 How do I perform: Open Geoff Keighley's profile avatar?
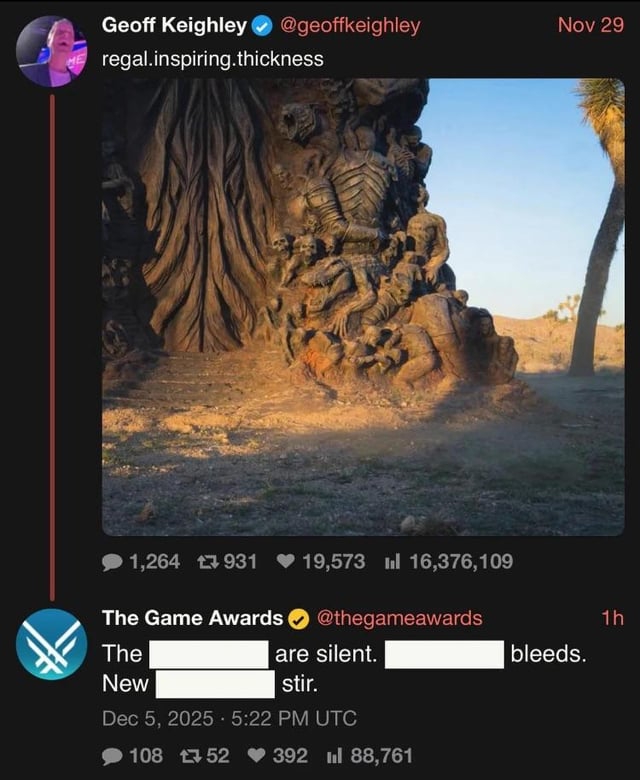tap(52, 51)
